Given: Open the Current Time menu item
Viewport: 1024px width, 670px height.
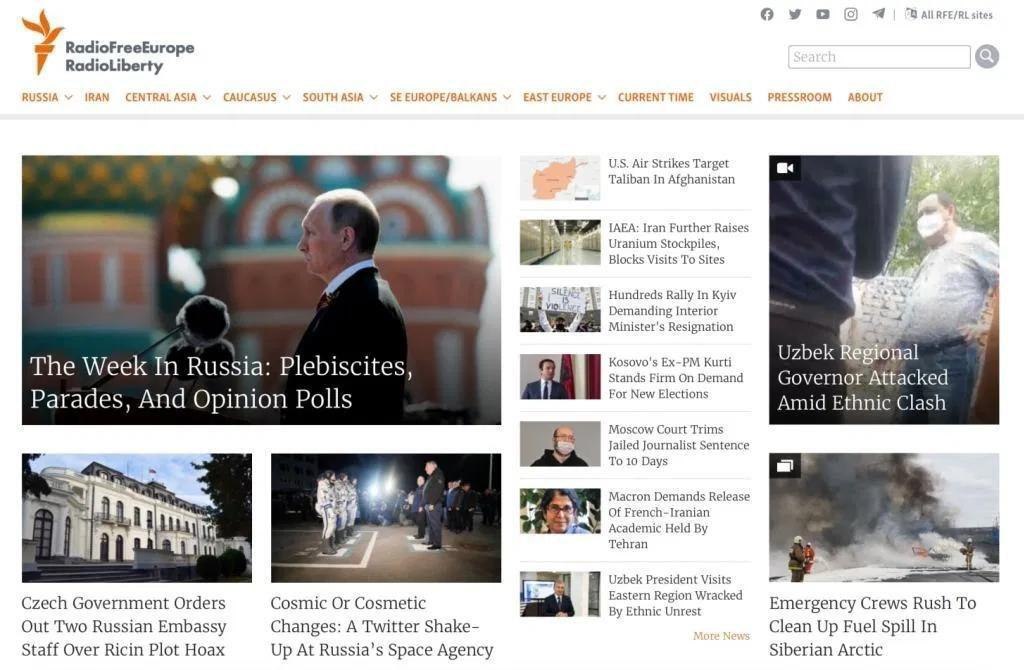Looking at the screenshot, I should click(x=656, y=97).
